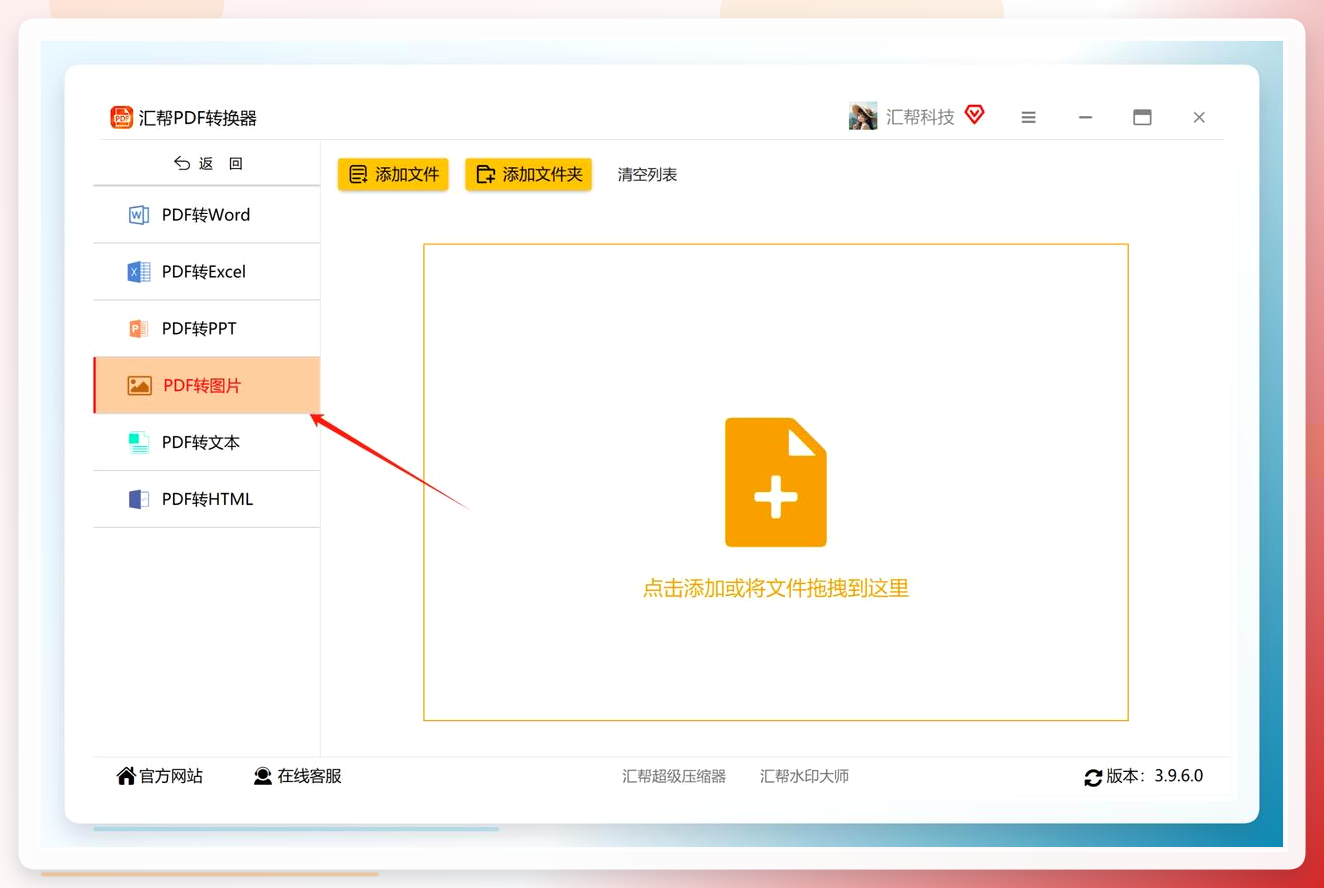Click the orange add-file document icon
The width and height of the screenshot is (1324, 888).
point(776,482)
